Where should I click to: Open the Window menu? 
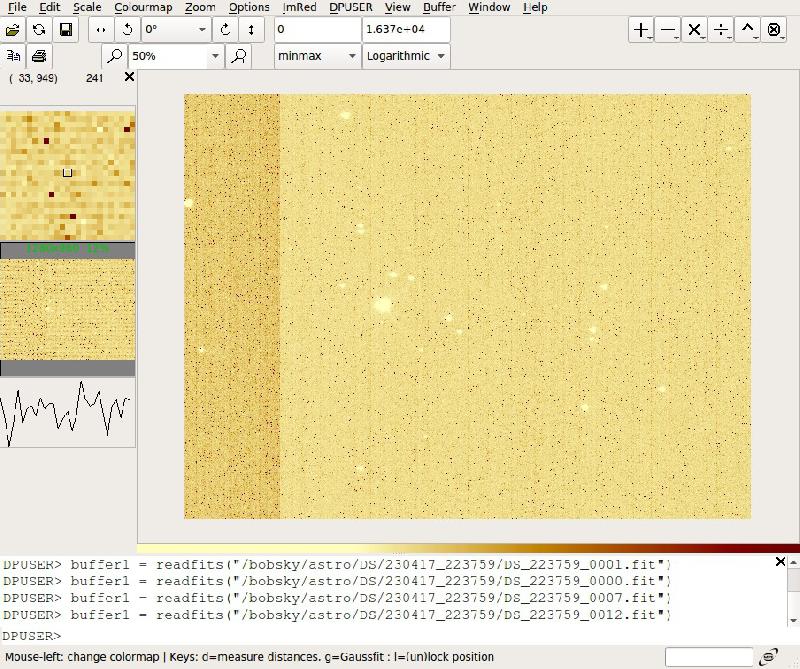click(489, 7)
